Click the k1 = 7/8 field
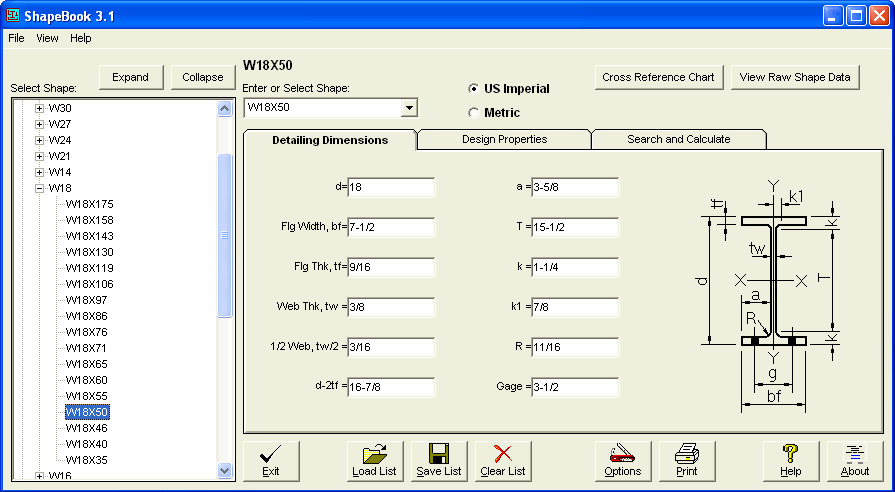The height and width of the screenshot is (492, 895). pyautogui.click(x=575, y=307)
